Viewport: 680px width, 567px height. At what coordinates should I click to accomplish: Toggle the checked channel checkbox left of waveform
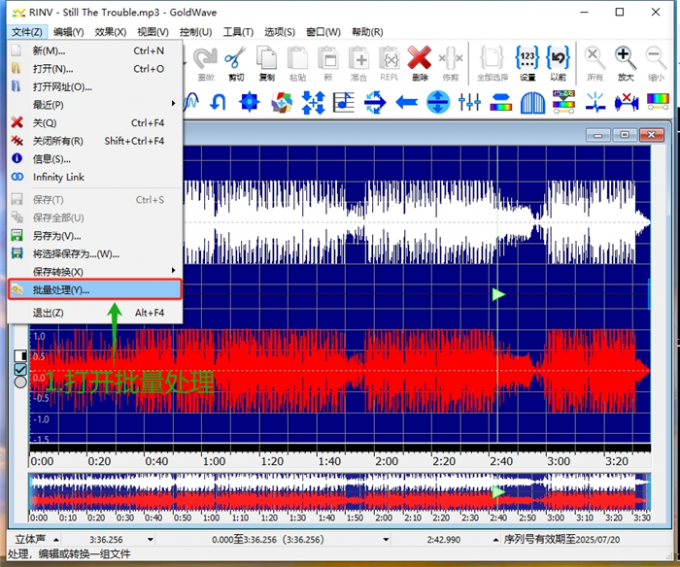(20, 370)
